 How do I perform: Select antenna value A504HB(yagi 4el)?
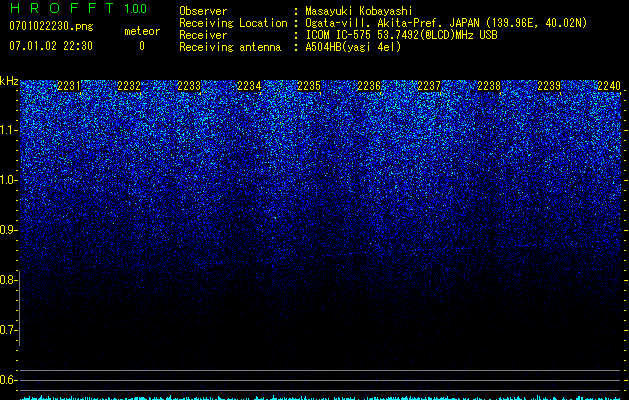coord(353,47)
